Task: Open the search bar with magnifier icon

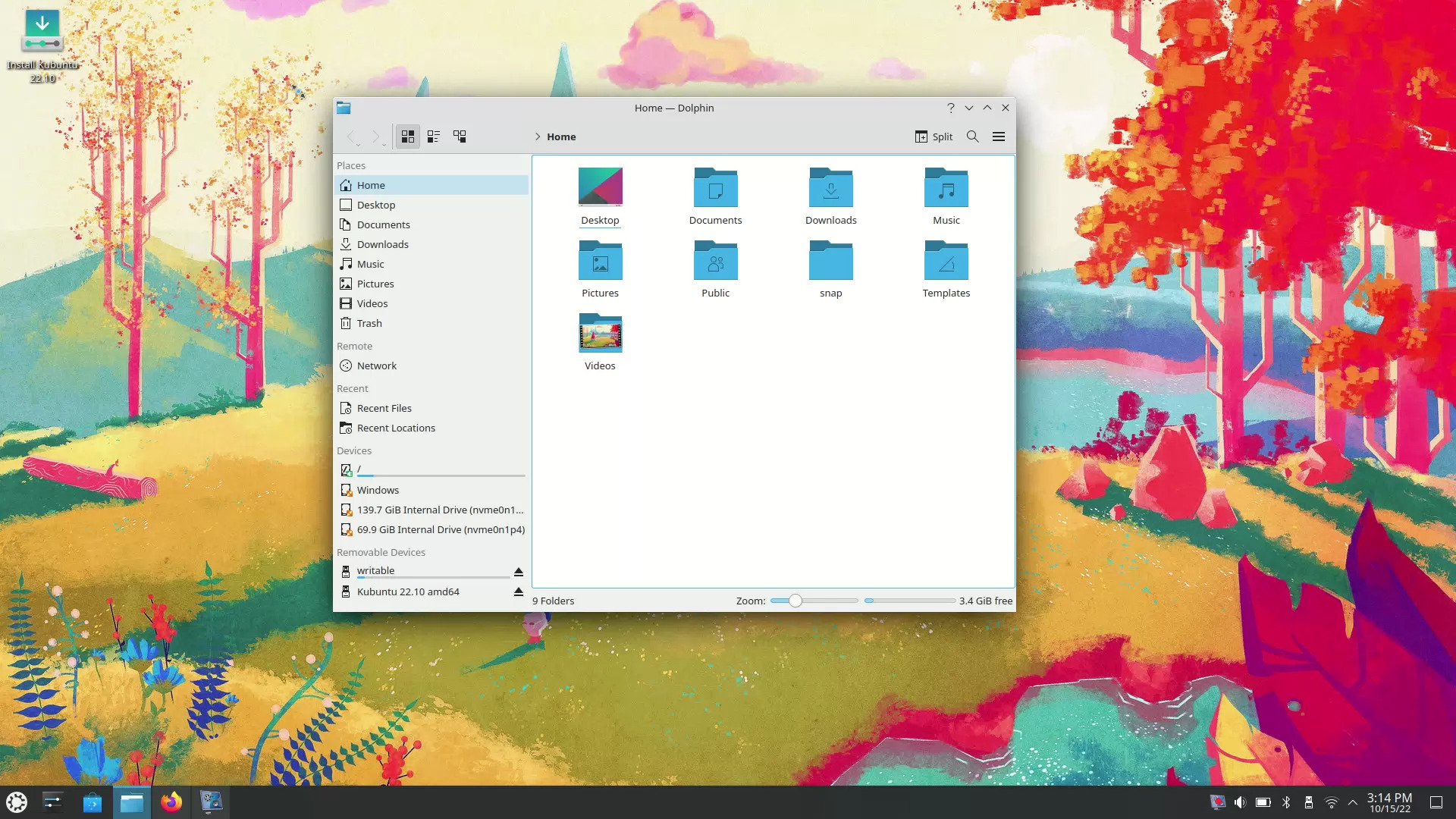Action: [973, 136]
